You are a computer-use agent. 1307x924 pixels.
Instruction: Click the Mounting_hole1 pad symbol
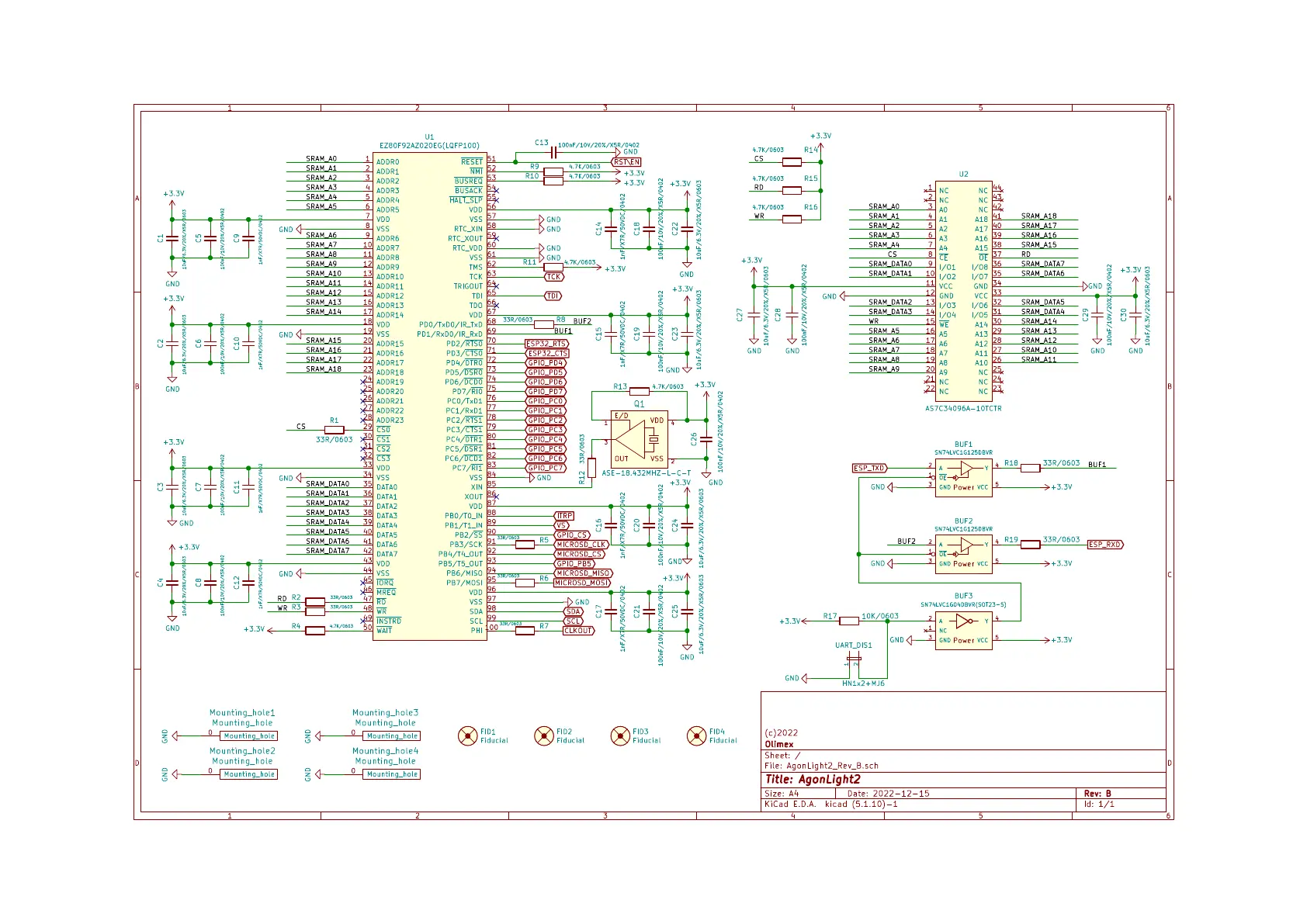(x=248, y=735)
